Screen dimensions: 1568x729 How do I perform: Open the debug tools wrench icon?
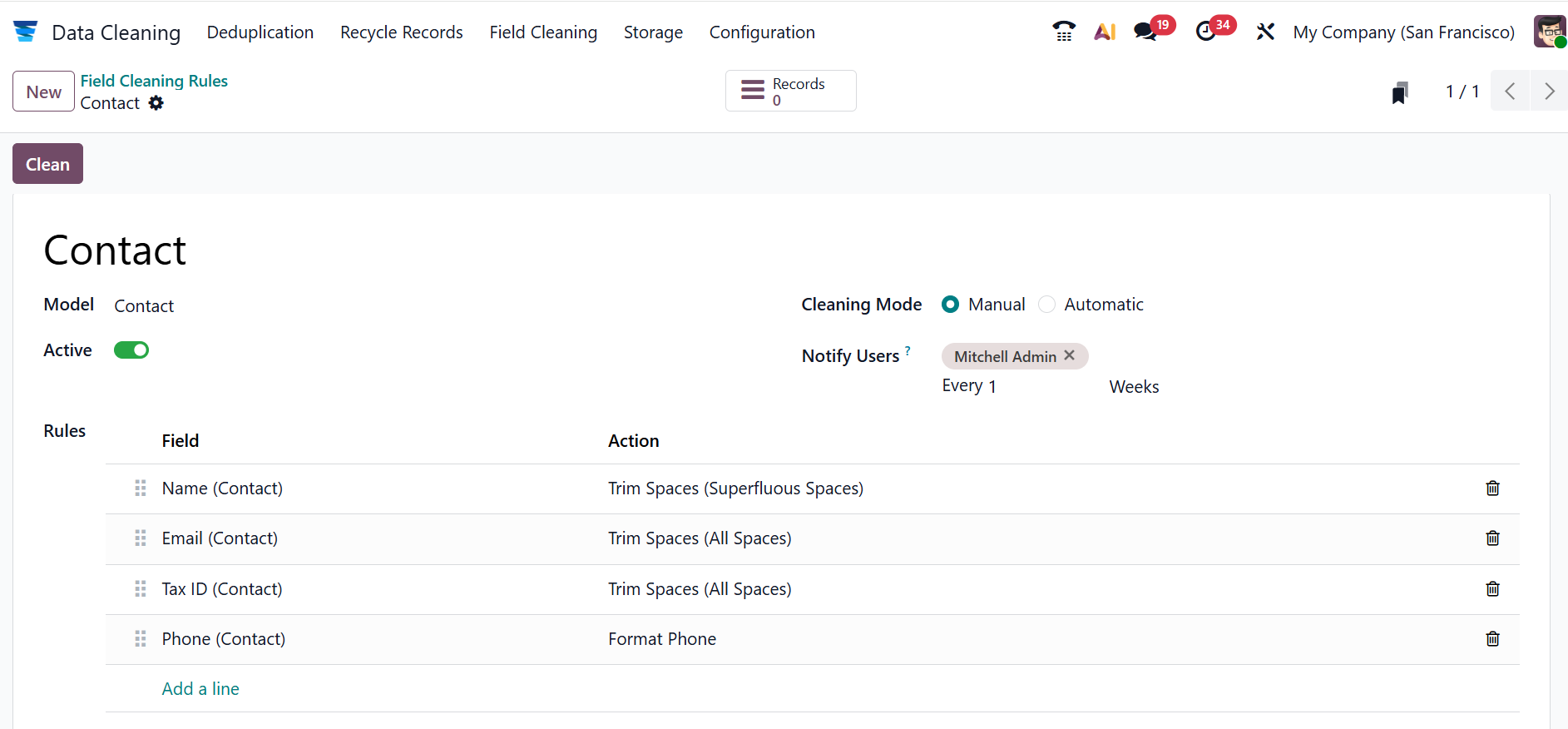tap(1265, 32)
